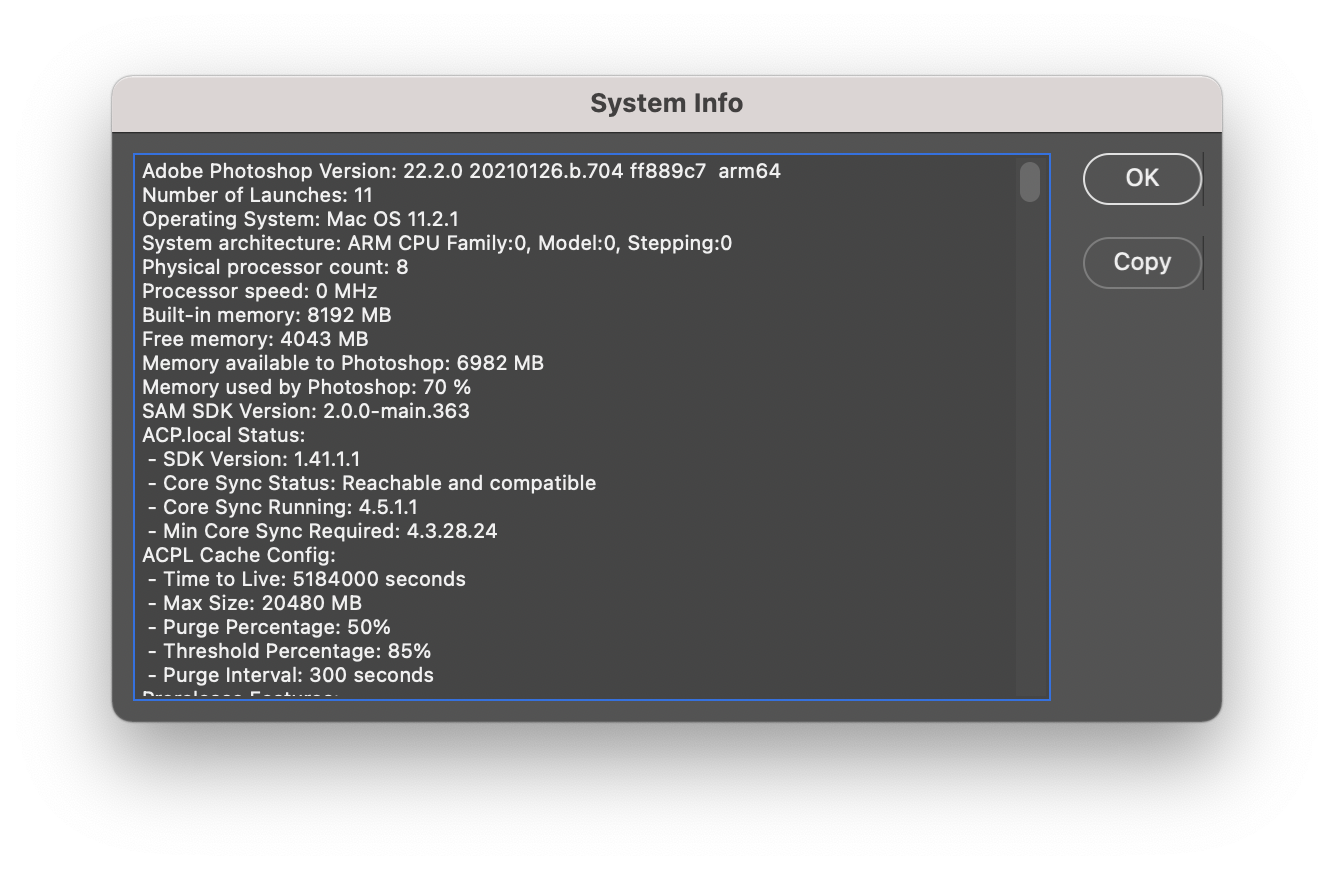Click the 'System Info' dialog title bar
1334x870 pixels.
pyautogui.click(x=666, y=103)
